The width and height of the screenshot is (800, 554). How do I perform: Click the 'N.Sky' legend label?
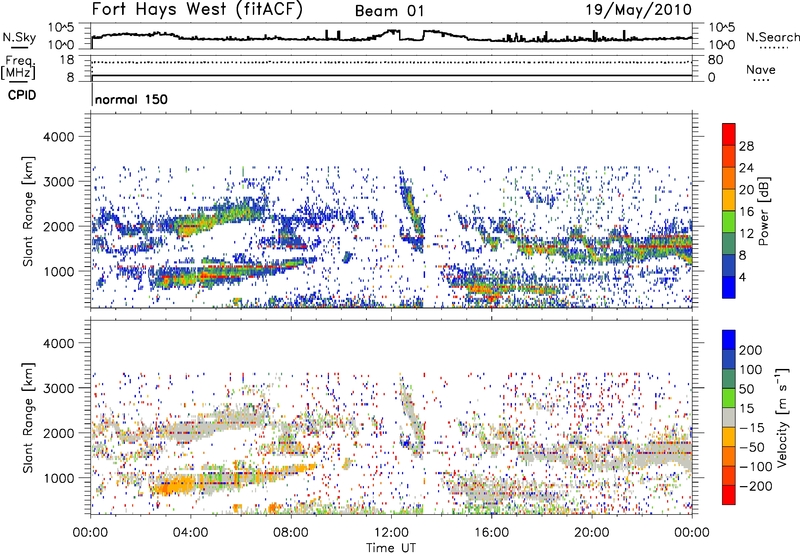click(x=19, y=37)
